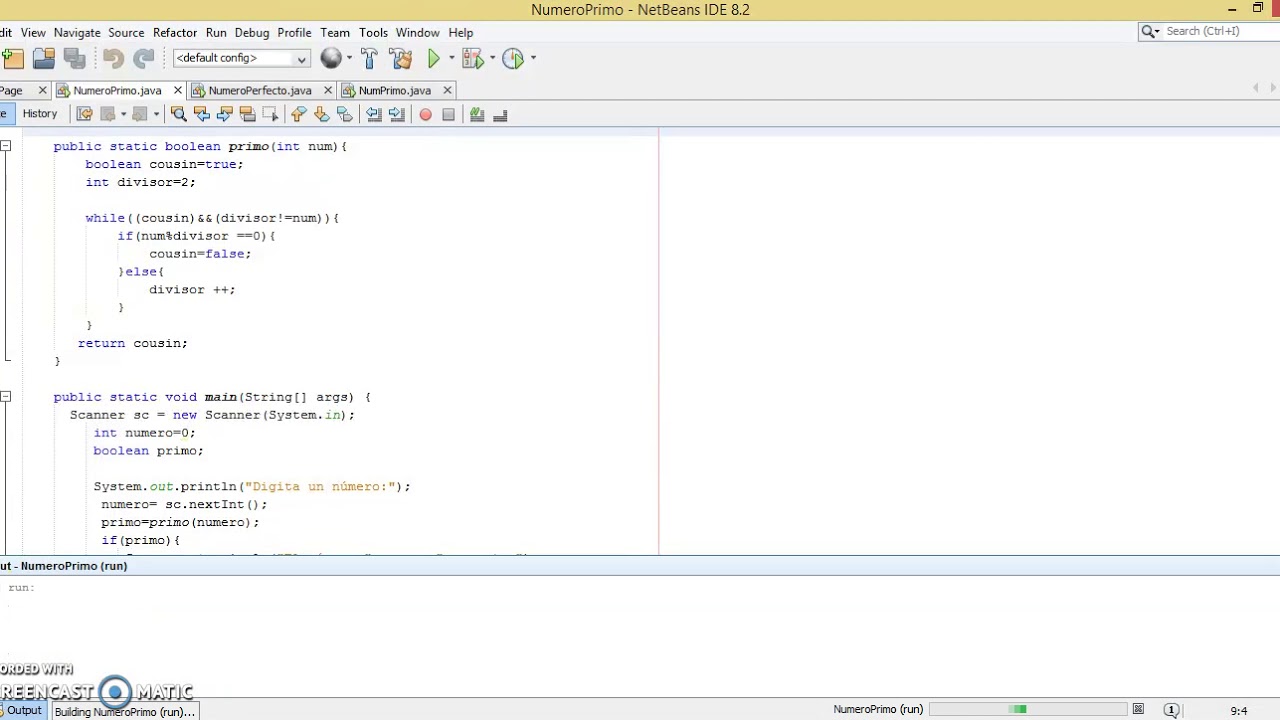The image size is (1280, 720).
Task: Click the Open Project folder icon
Action: (44, 59)
